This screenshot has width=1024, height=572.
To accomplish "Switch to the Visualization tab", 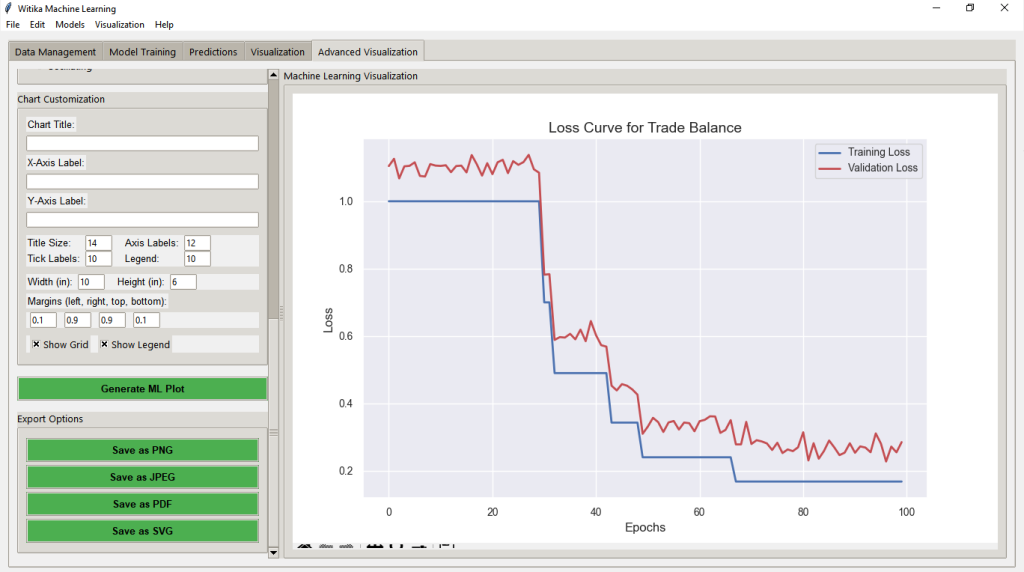I will [278, 52].
